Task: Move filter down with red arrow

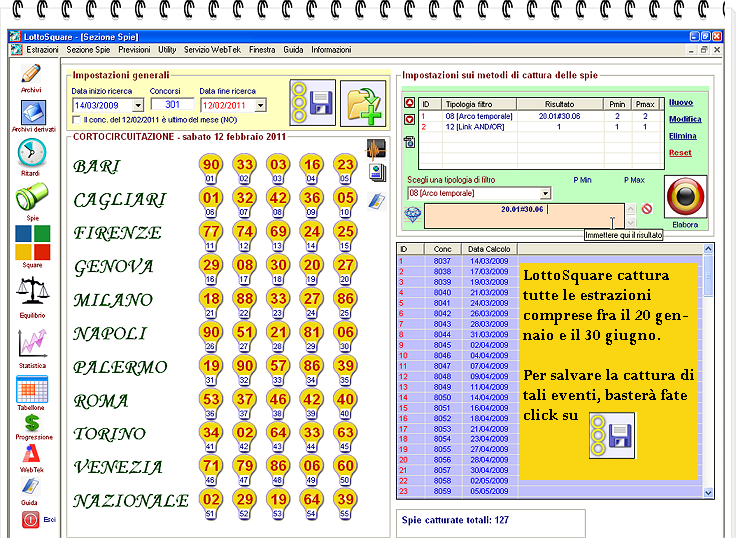Action: (409, 120)
